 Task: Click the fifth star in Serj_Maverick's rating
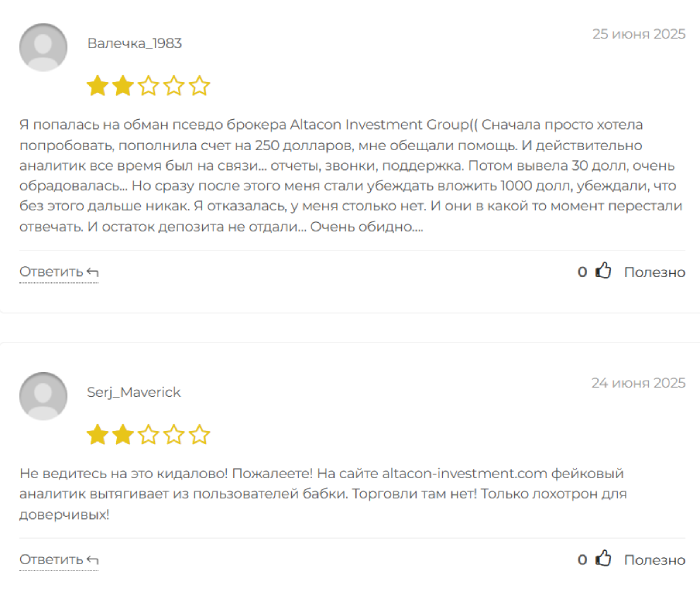pos(200,435)
